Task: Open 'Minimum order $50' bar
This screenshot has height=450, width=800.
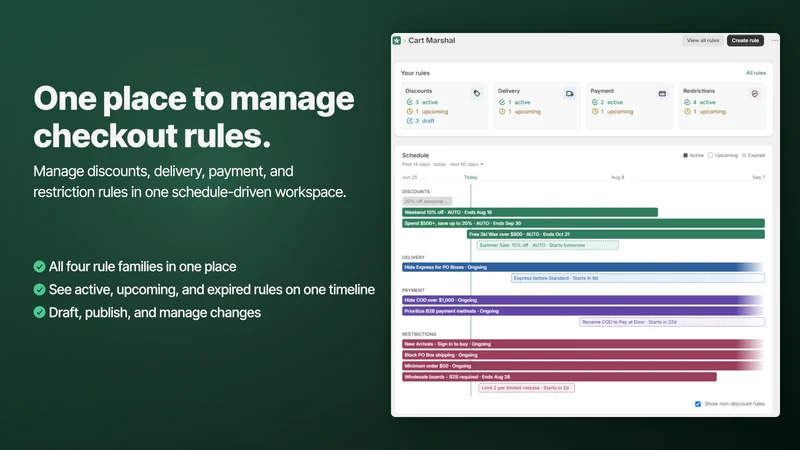Action: (583, 366)
